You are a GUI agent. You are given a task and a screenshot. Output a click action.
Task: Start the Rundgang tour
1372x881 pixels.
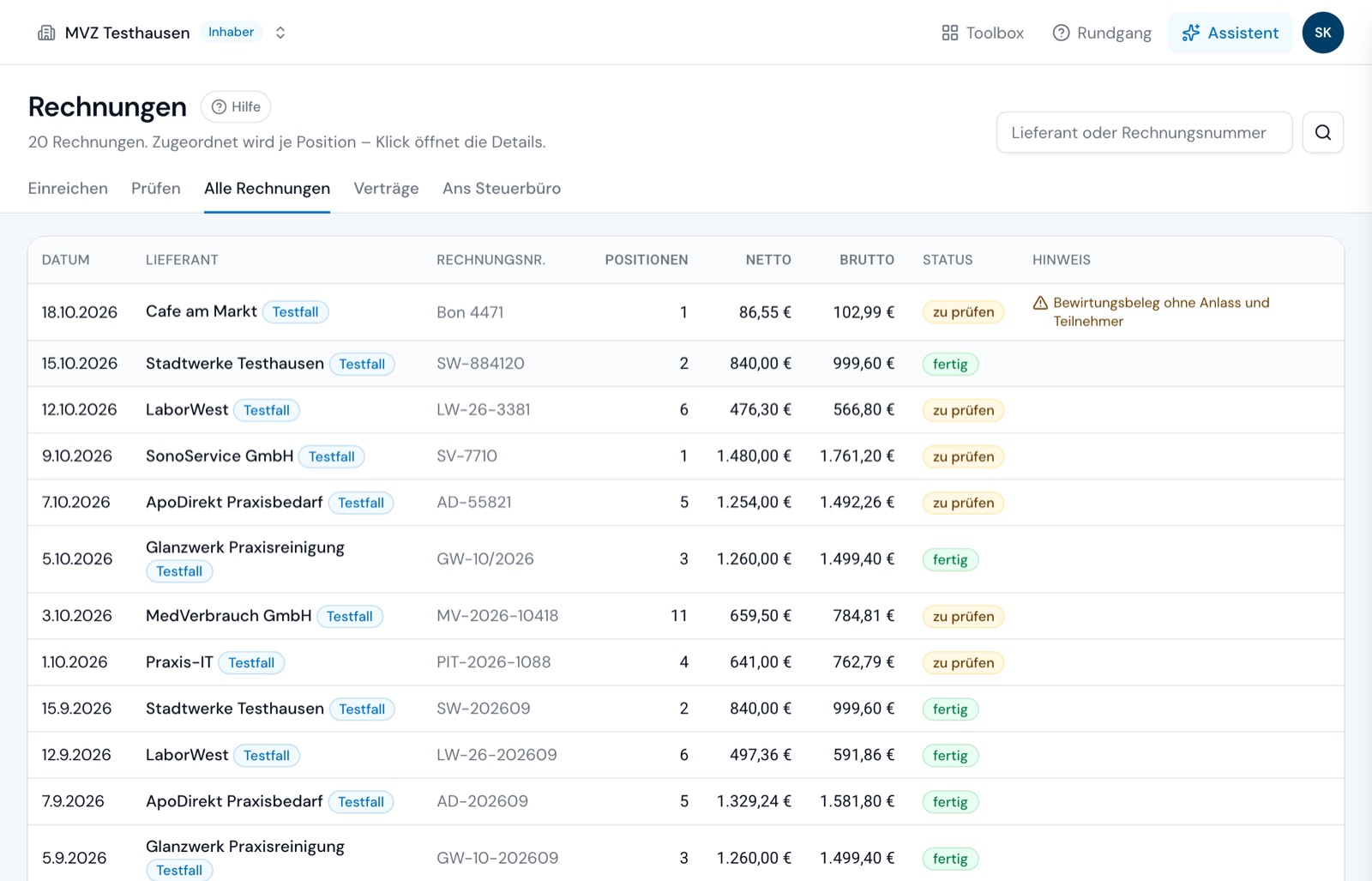pyautogui.click(x=1102, y=33)
